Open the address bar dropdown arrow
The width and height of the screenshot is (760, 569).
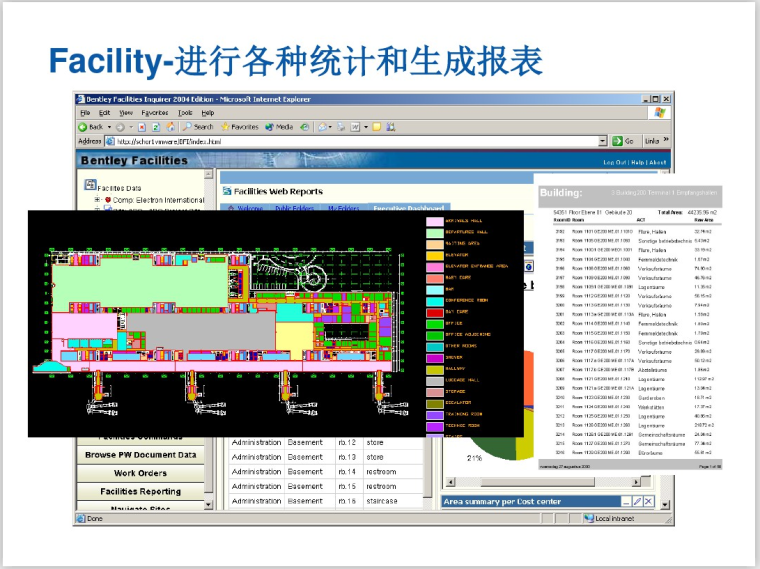pos(603,141)
